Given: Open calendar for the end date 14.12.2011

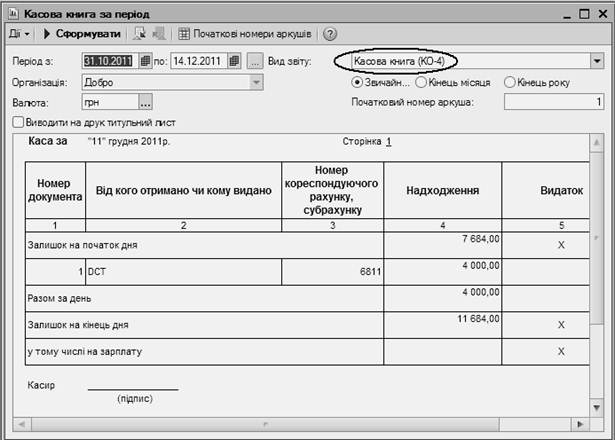Looking at the screenshot, I should (x=234, y=61).
